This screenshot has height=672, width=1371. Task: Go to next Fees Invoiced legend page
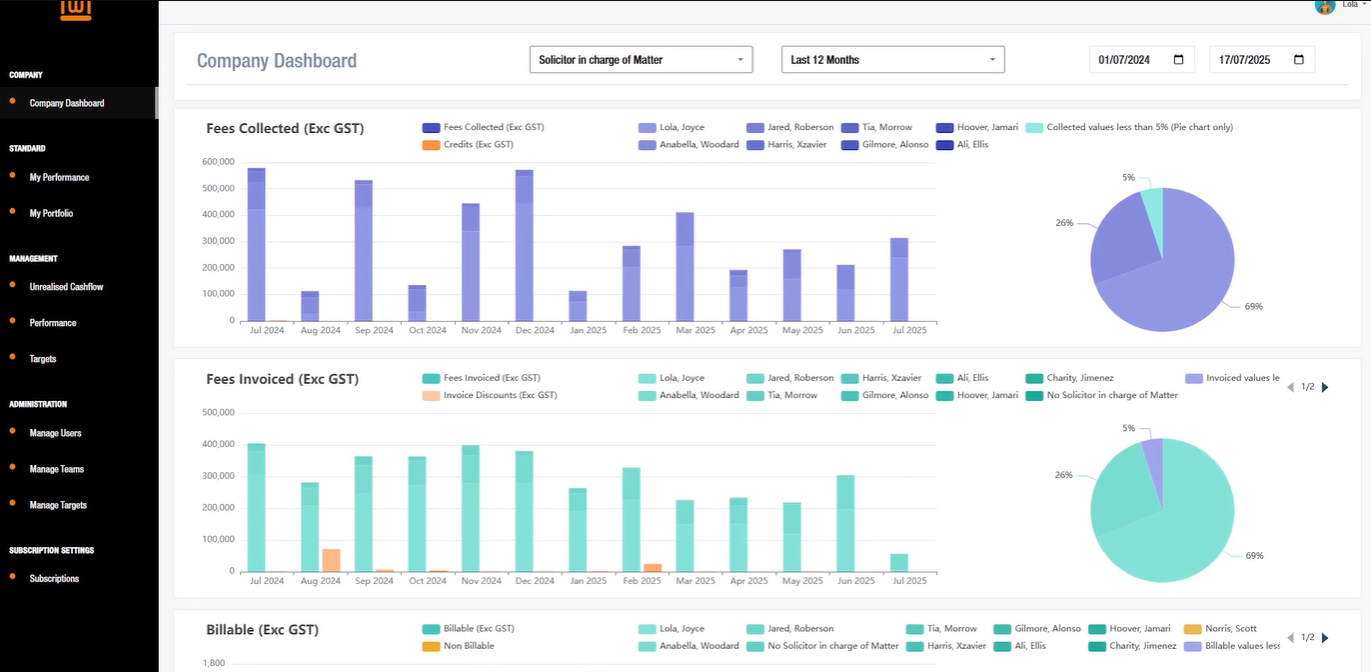tap(1326, 387)
